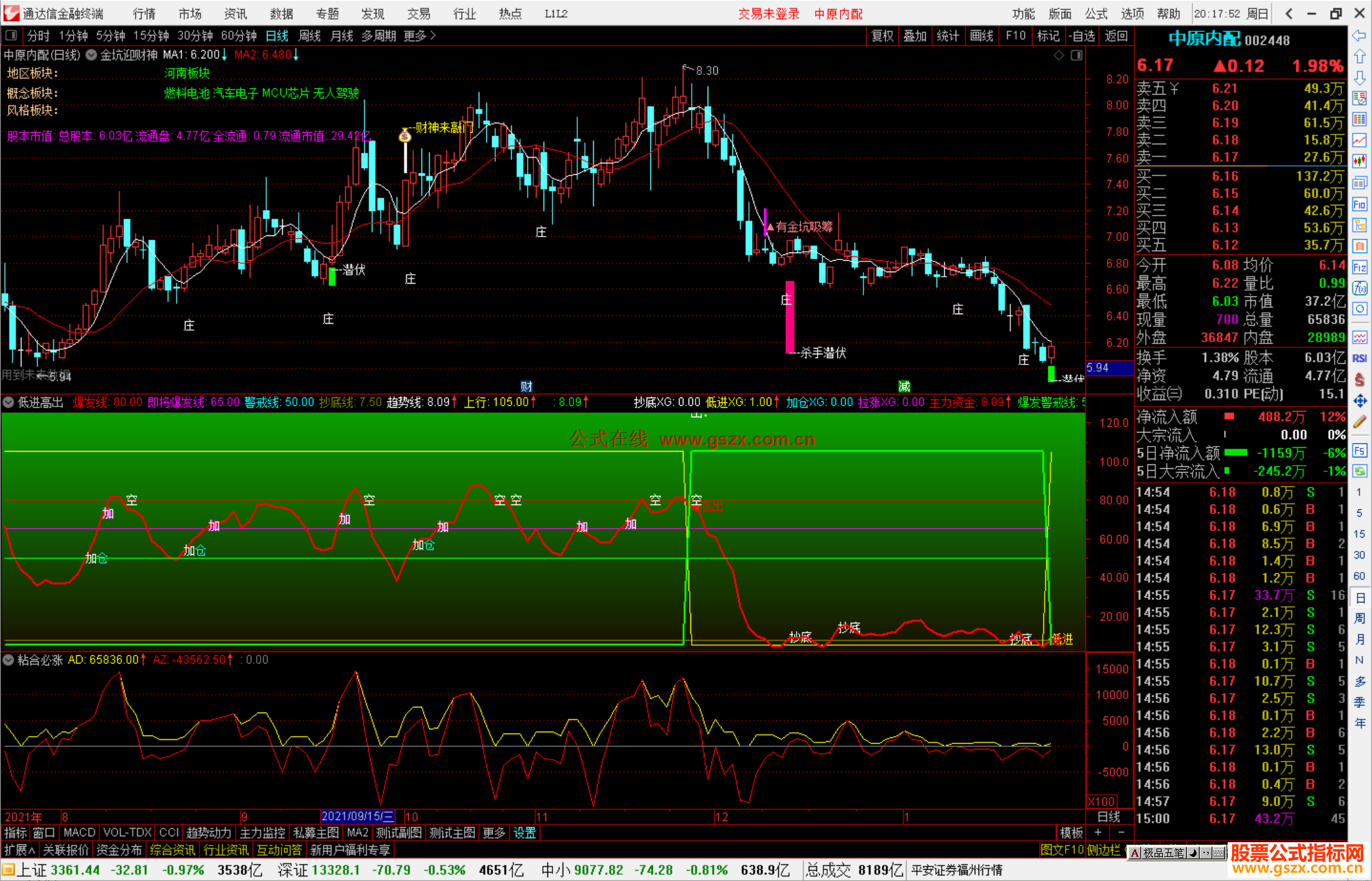This screenshot has height=881, width=1372.
Task: Click the 返回 button
Action: [1116, 36]
